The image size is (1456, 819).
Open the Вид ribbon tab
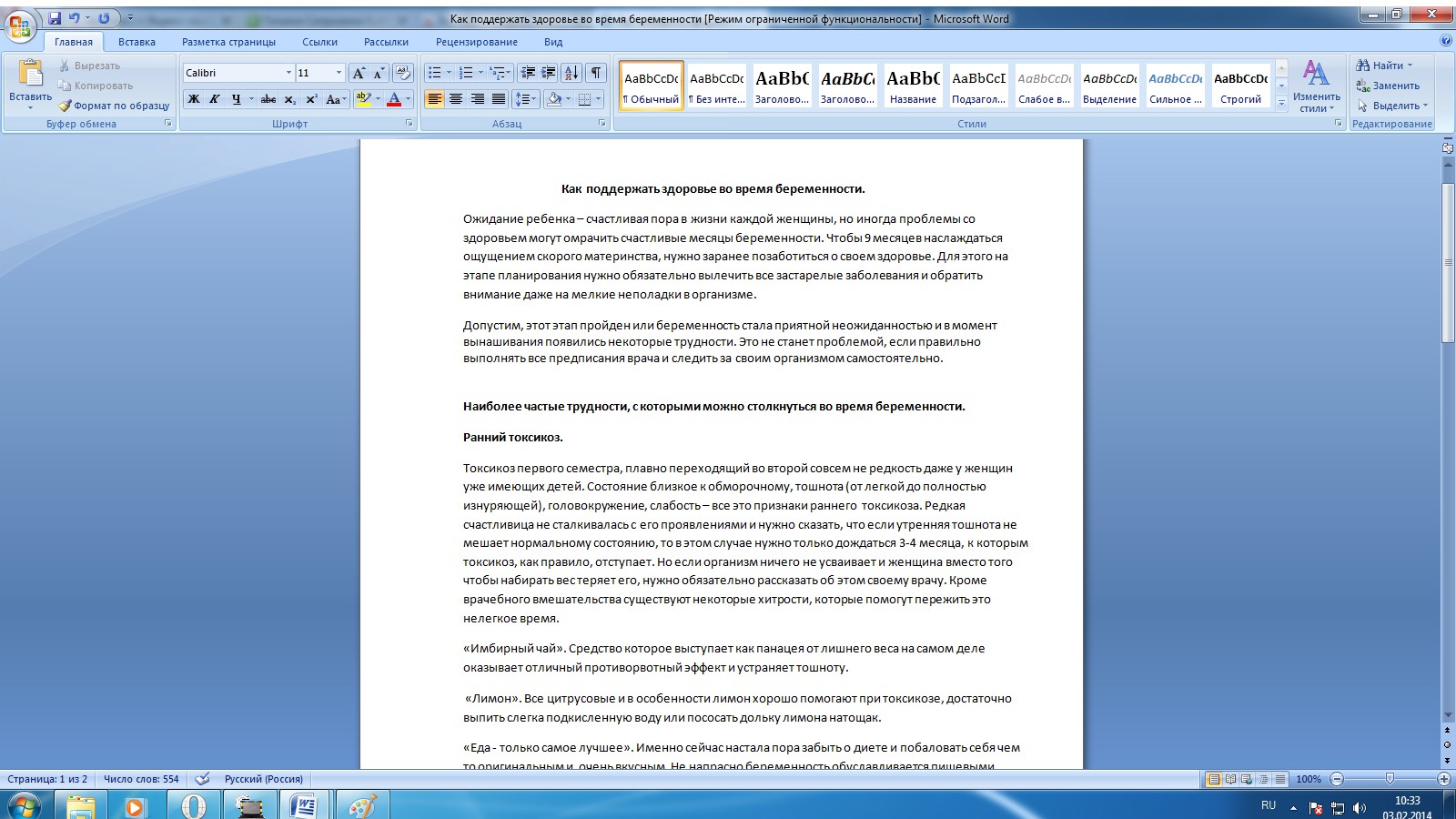pyautogui.click(x=553, y=42)
